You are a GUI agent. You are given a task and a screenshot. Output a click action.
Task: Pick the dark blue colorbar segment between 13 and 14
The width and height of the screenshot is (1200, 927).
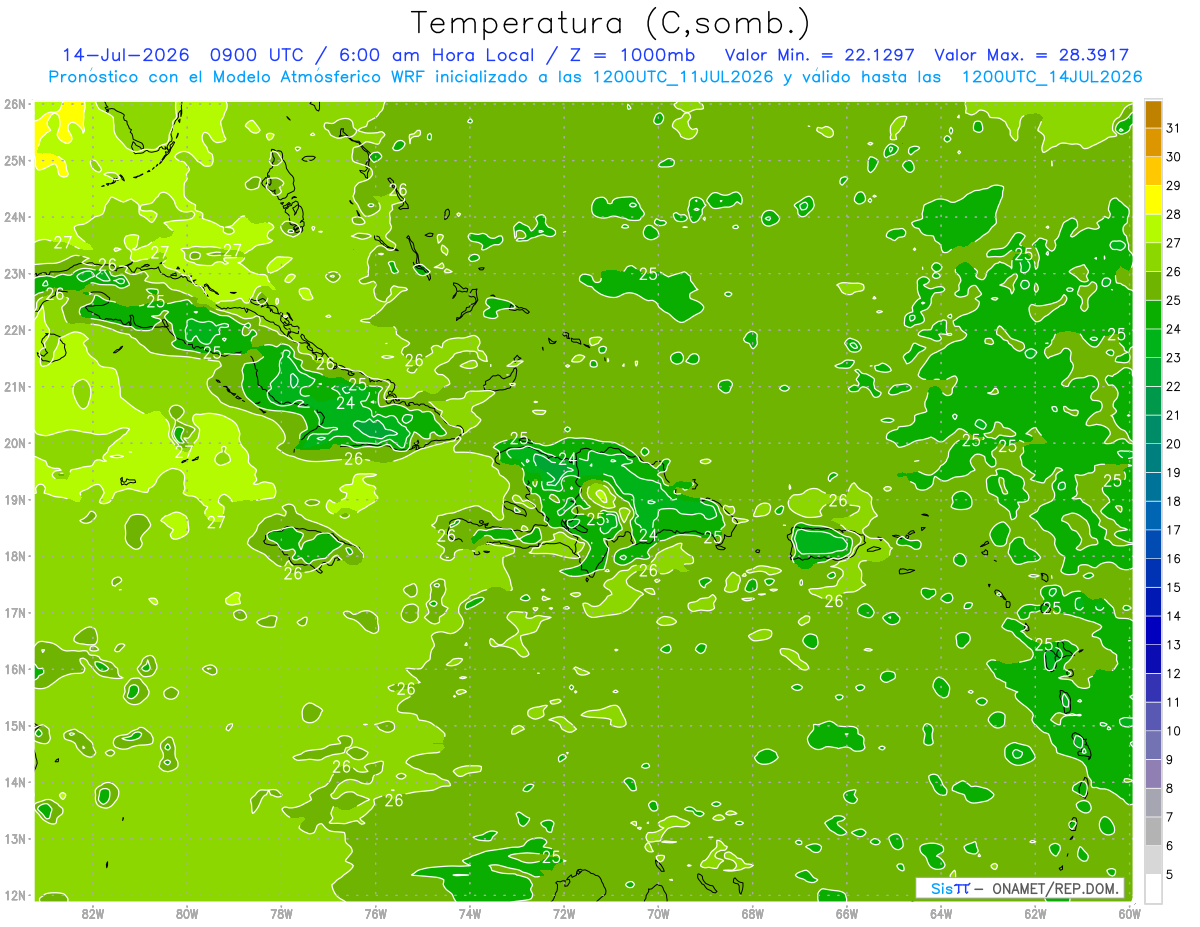click(1153, 631)
